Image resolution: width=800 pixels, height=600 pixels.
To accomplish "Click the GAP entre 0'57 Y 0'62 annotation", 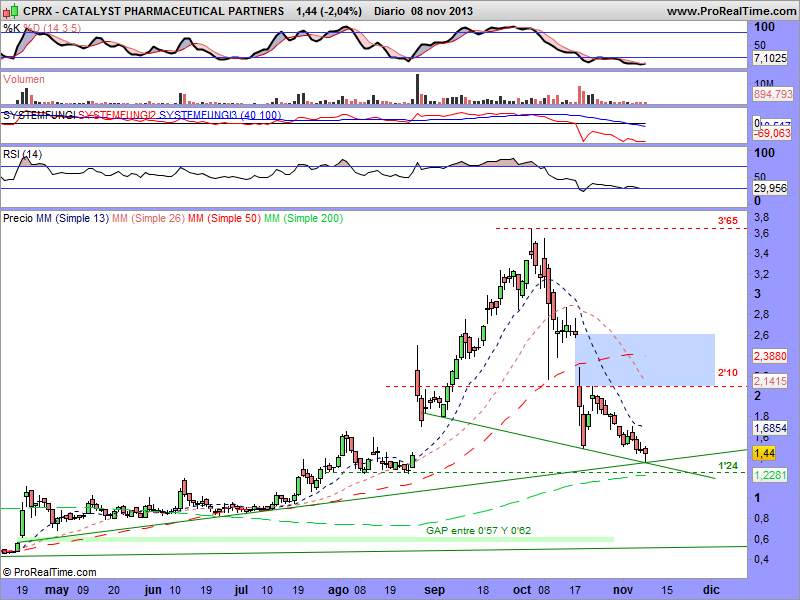I will (478, 531).
